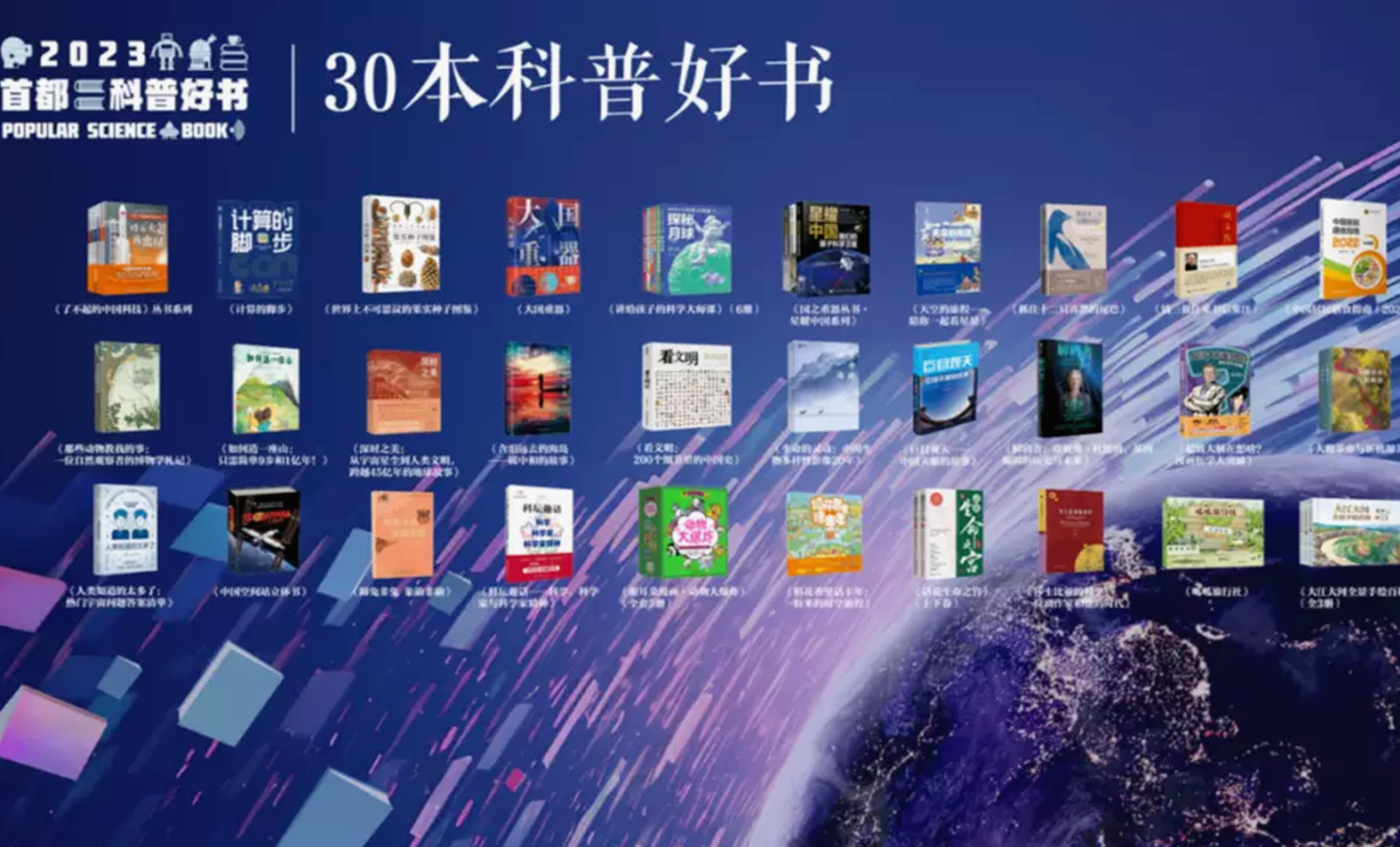Click the stacked books icon in logo
The image size is (1400, 847).
234,53
